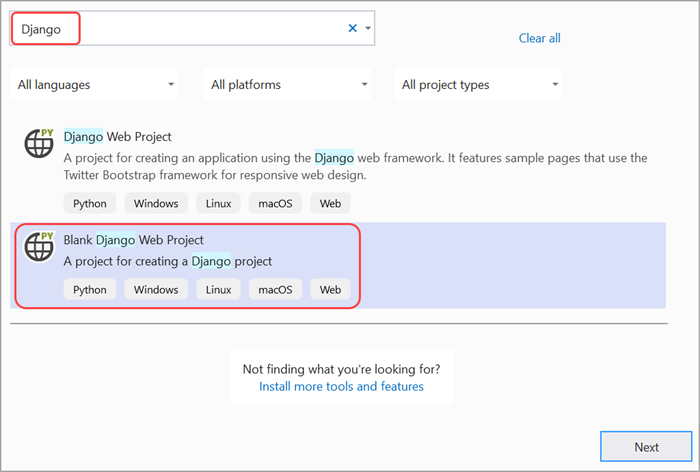This screenshot has height=472, width=700.
Task: Click 'A project for creating a Django project' text
Action: click(167, 261)
